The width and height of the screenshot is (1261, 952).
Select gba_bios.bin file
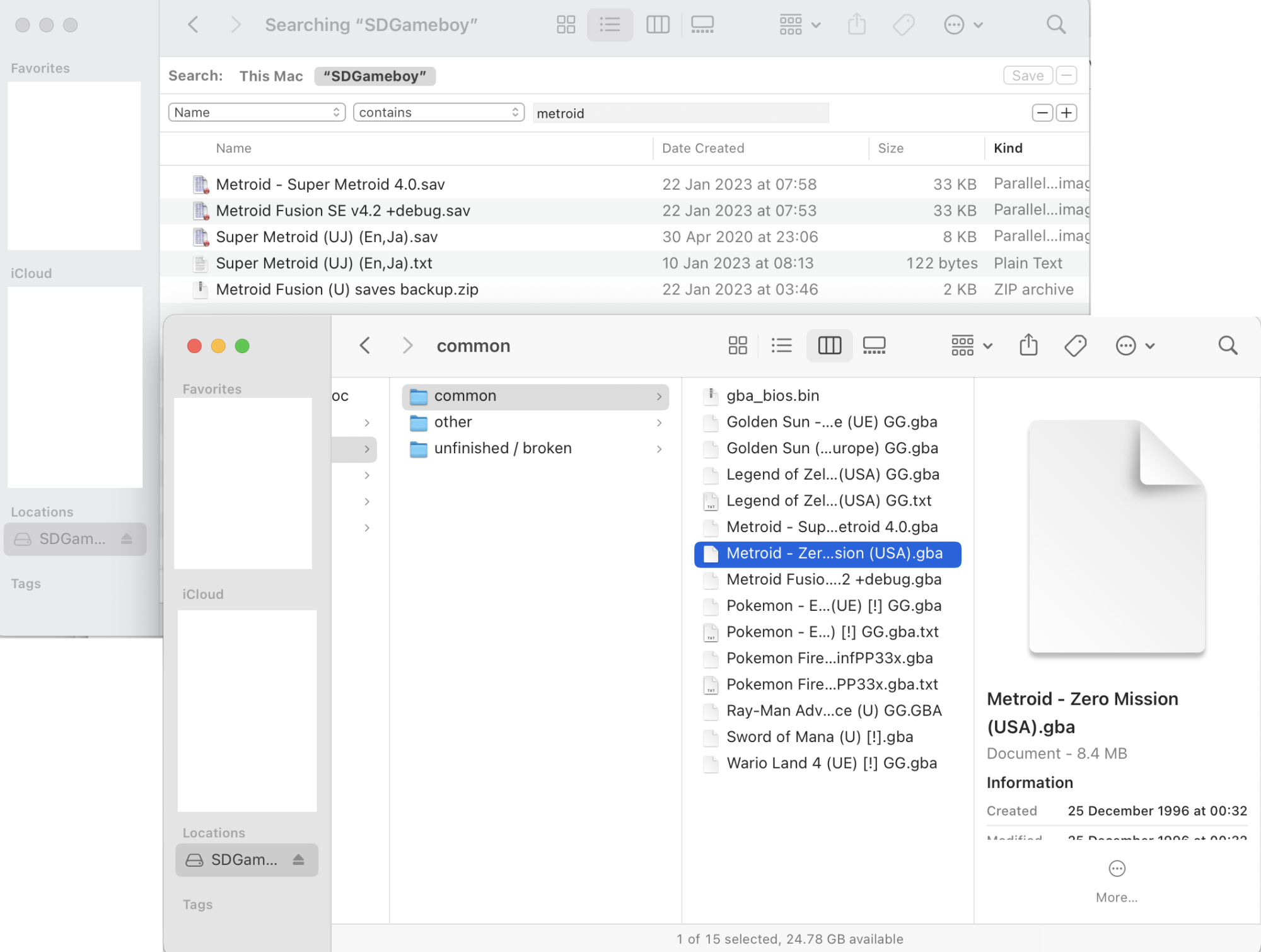pos(827,396)
